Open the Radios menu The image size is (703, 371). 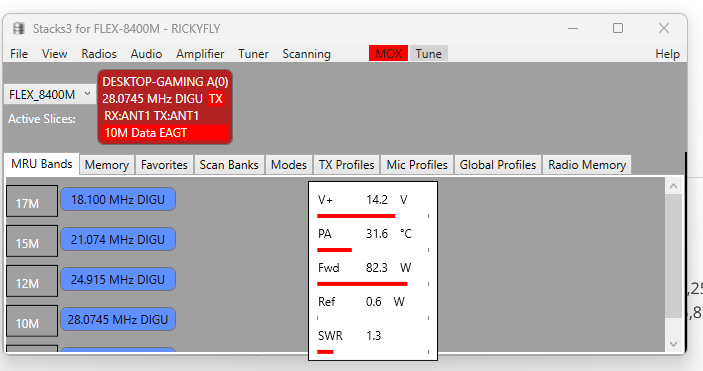pyautogui.click(x=99, y=54)
